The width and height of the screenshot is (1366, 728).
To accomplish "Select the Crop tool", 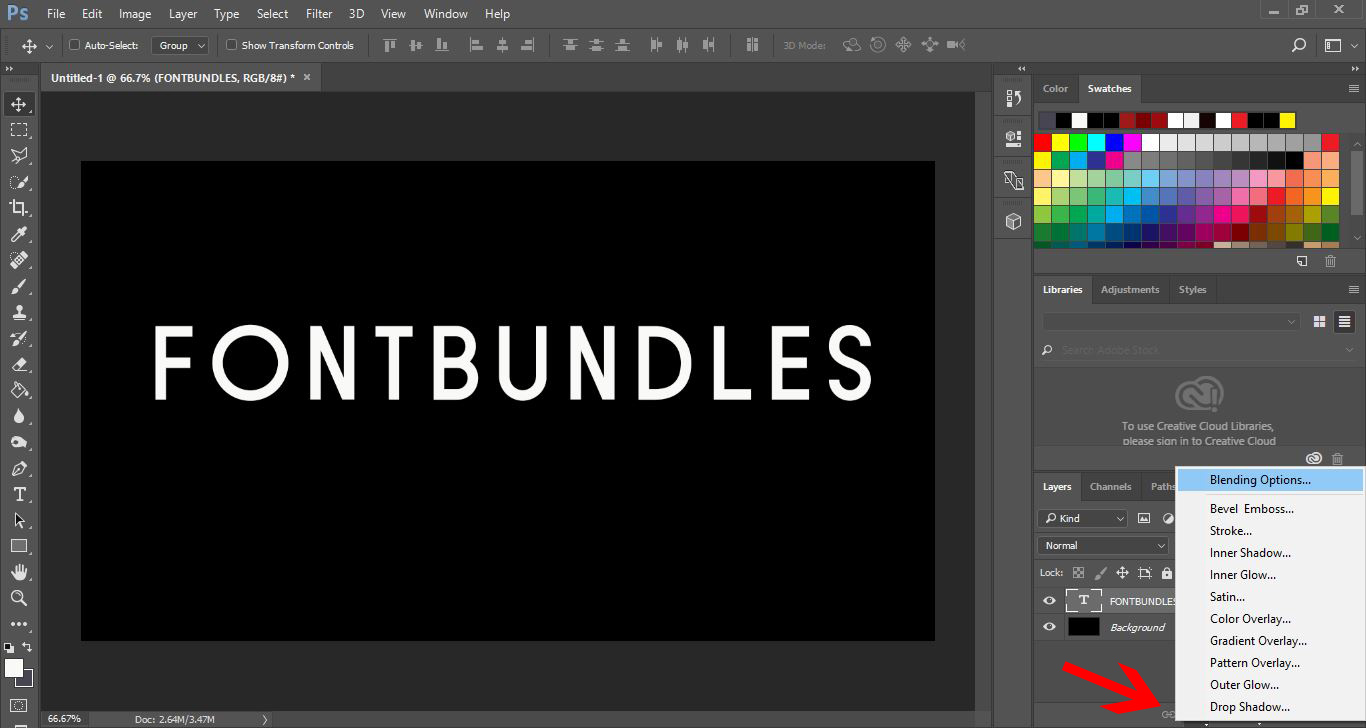I will tap(19, 208).
